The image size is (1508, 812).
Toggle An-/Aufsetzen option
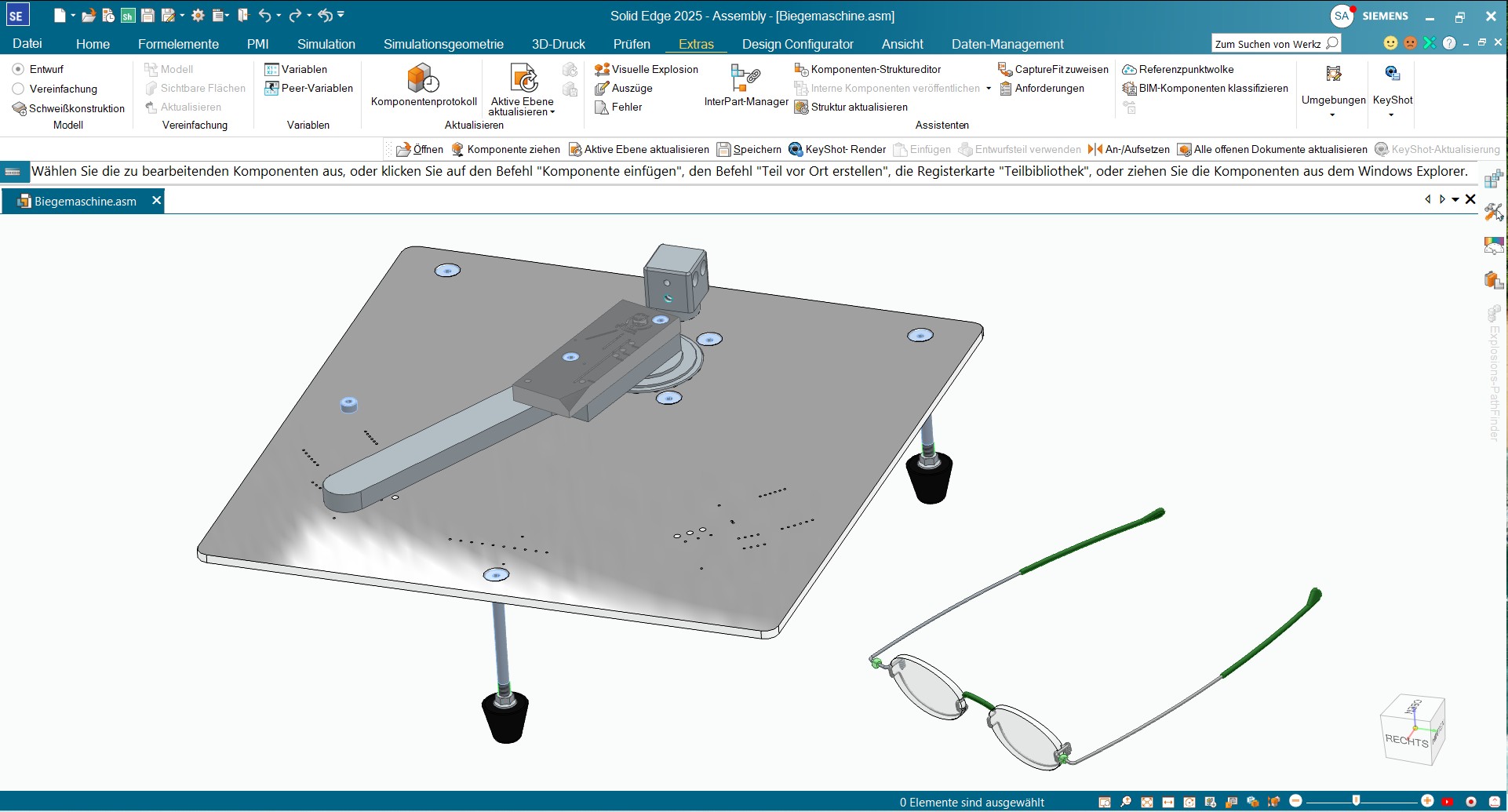coord(1128,149)
